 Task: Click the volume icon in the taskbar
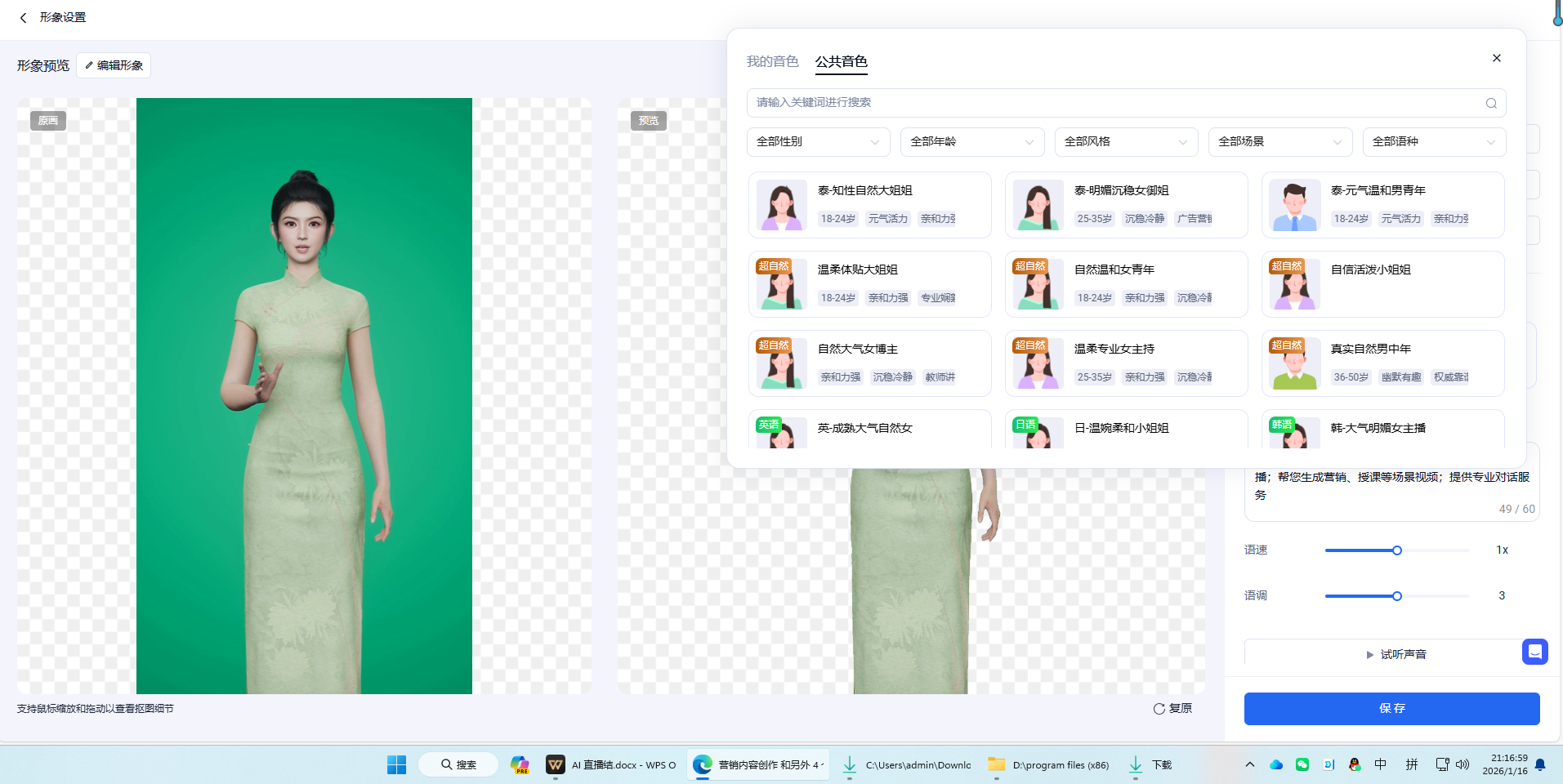coord(1463,764)
